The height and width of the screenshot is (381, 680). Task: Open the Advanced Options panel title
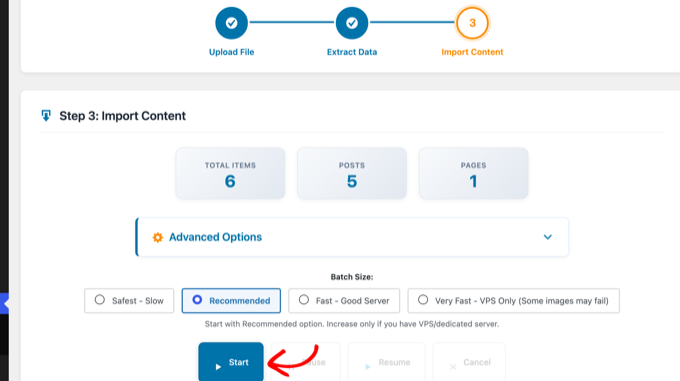[216, 237]
